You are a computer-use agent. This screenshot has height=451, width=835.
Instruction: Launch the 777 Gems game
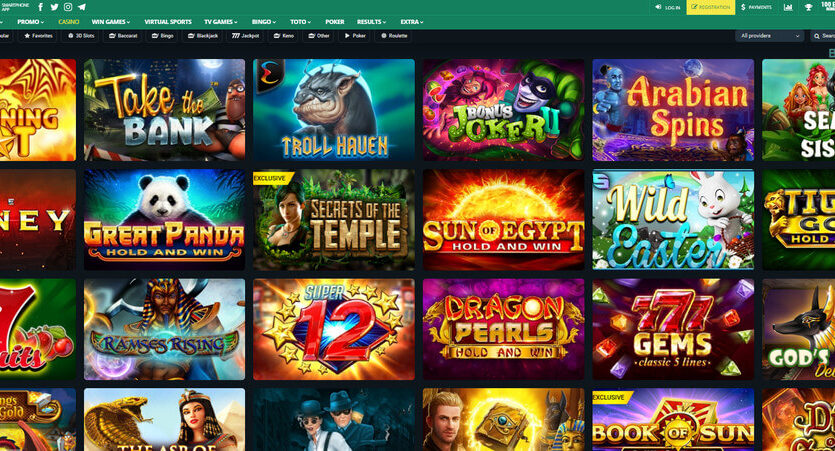tap(673, 329)
